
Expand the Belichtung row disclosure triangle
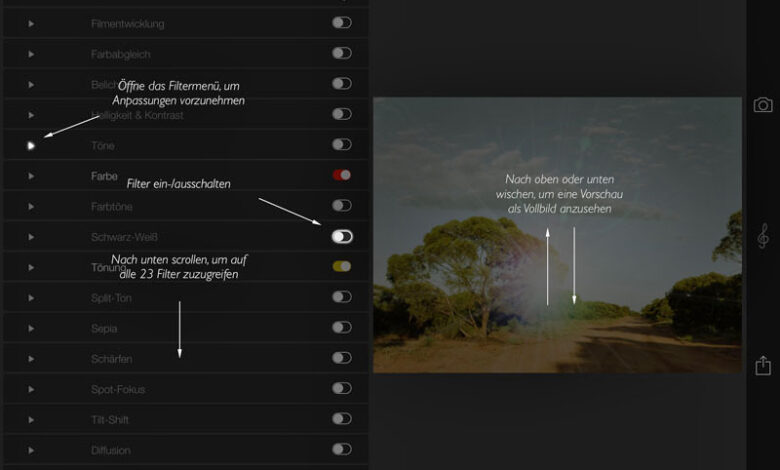31,85
